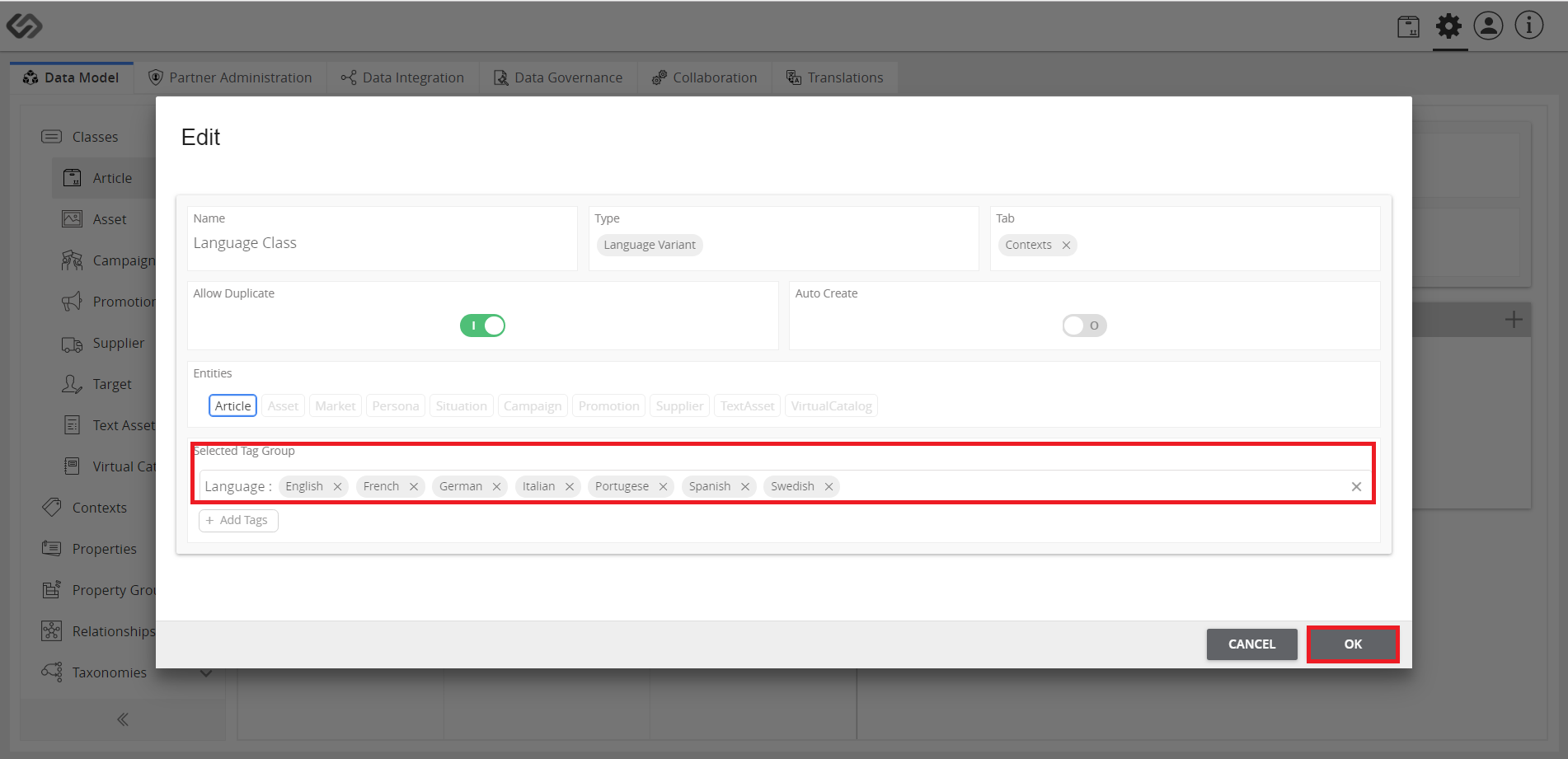Image resolution: width=1568 pixels, height=759 pixels.
Task: Switch to the Translations tab
Action: click(835, 77)
